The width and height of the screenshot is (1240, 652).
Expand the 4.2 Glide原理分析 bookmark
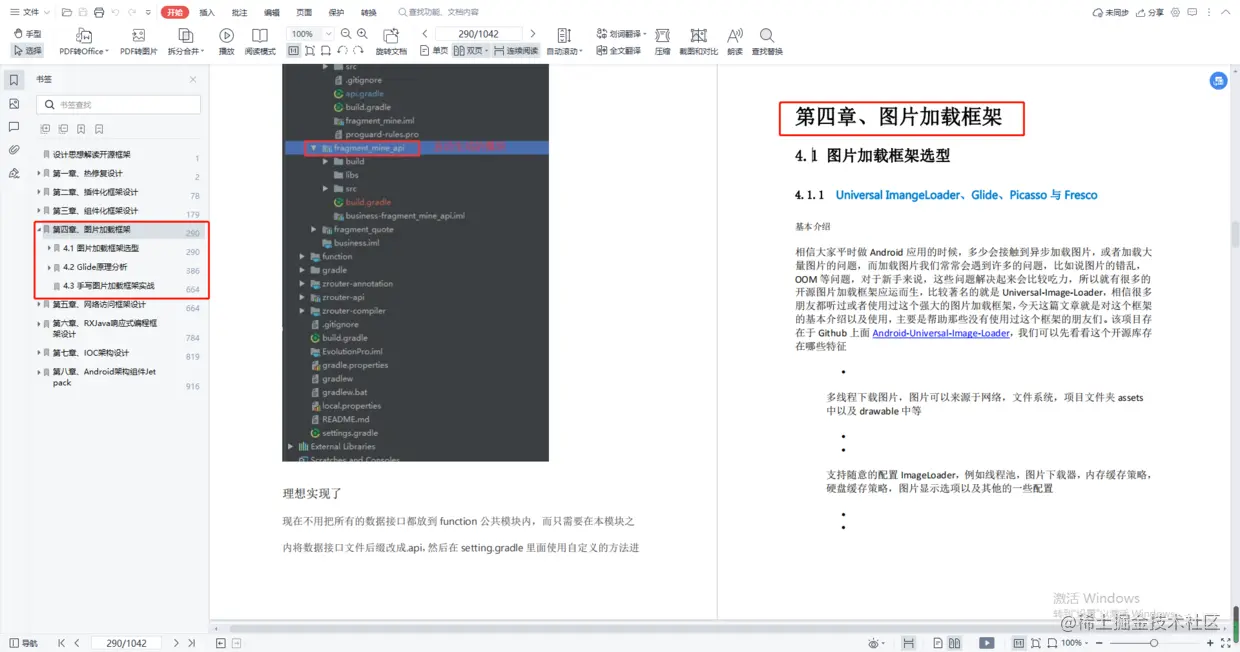click(49, 267)
